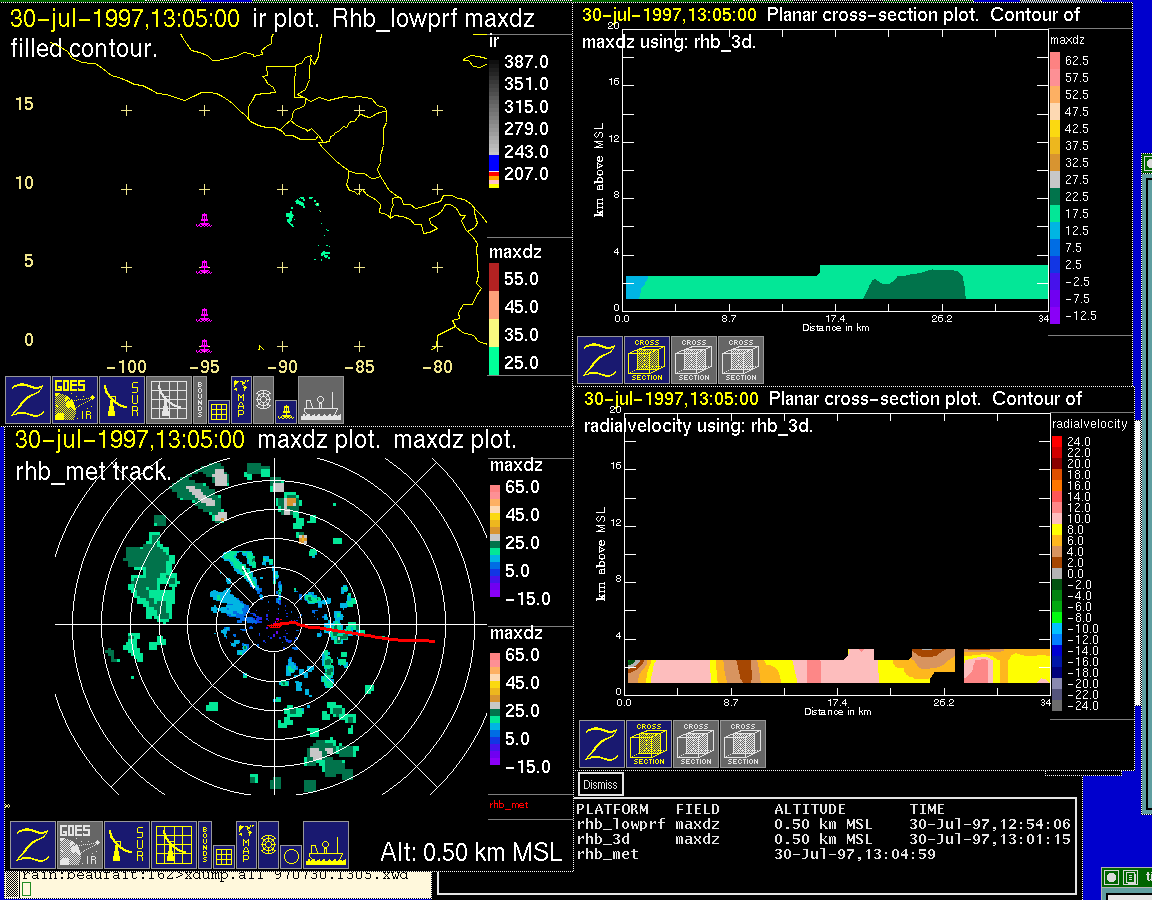Viewport: 1152px width, 900px height.
Task: Click the Z icon under the radial velocity plot
Action: tap(602, 744)
